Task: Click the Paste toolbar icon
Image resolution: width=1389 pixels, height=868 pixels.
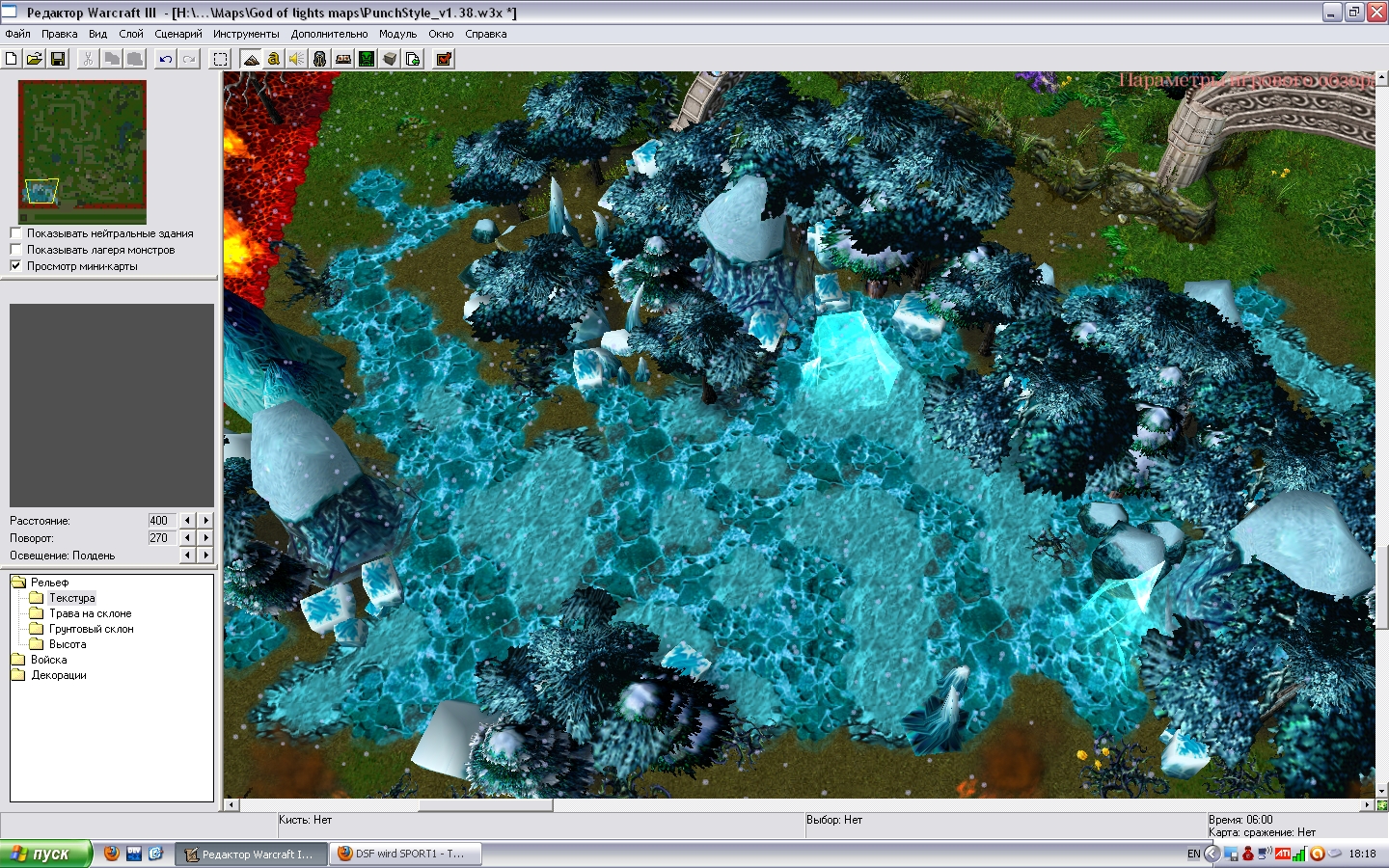Action: click(135, 59)
